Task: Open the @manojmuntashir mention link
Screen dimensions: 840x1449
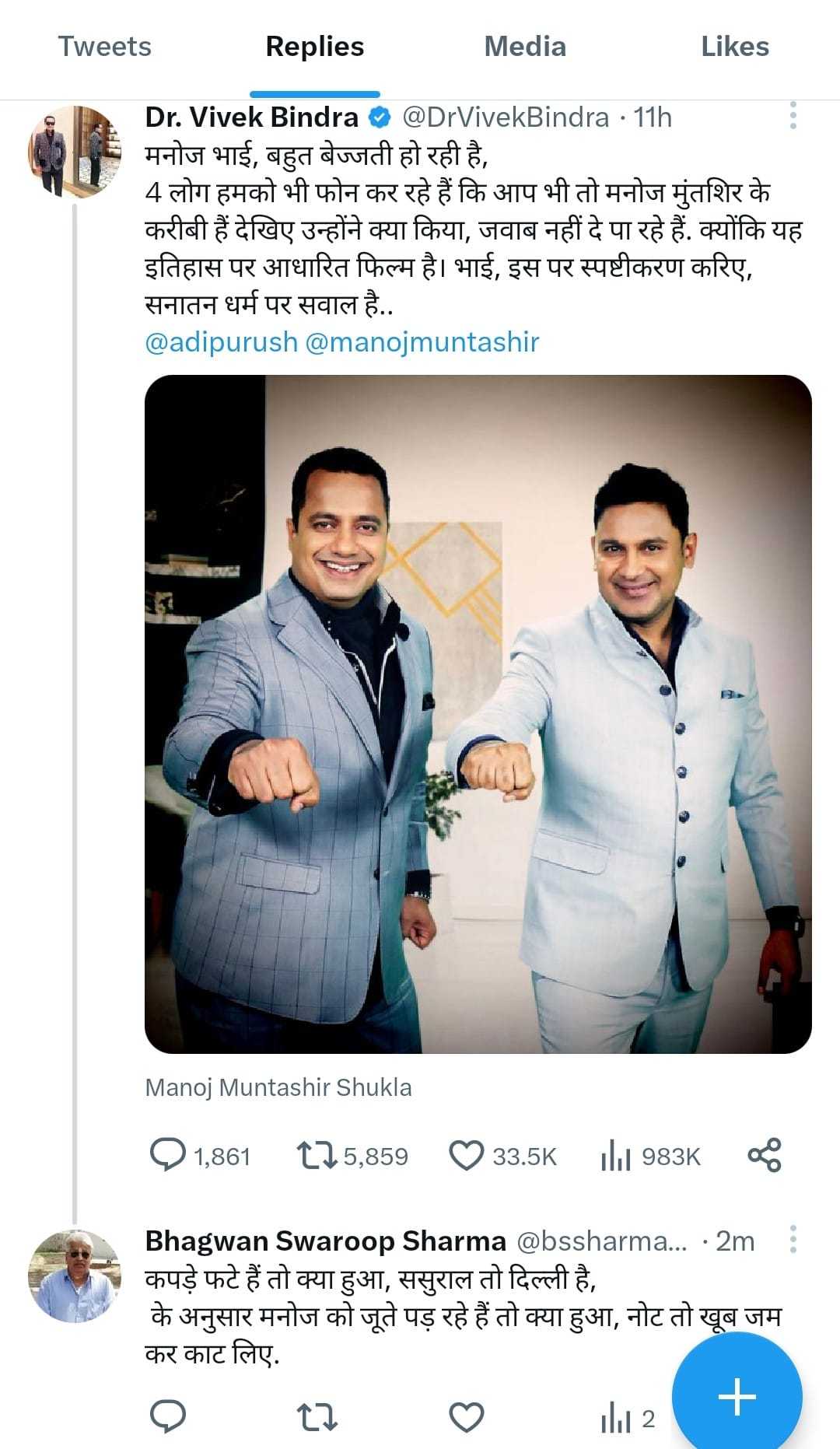Action: coord(422,342)
